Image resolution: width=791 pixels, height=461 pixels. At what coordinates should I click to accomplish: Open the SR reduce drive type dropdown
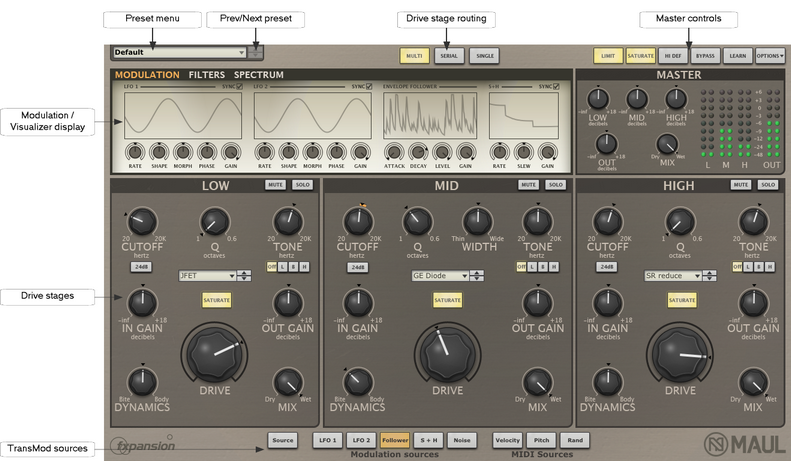(673, 276)
